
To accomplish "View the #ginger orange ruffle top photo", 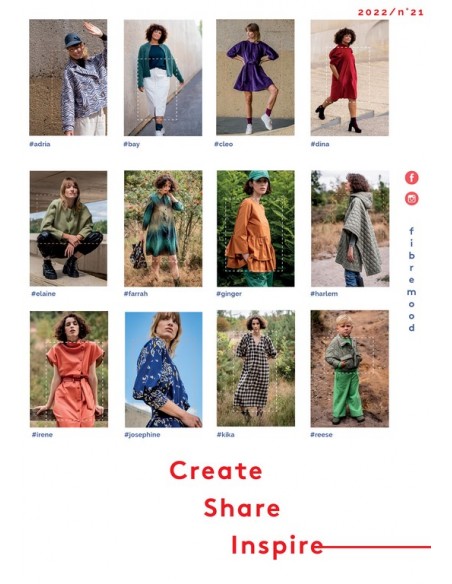I will 255,228.
